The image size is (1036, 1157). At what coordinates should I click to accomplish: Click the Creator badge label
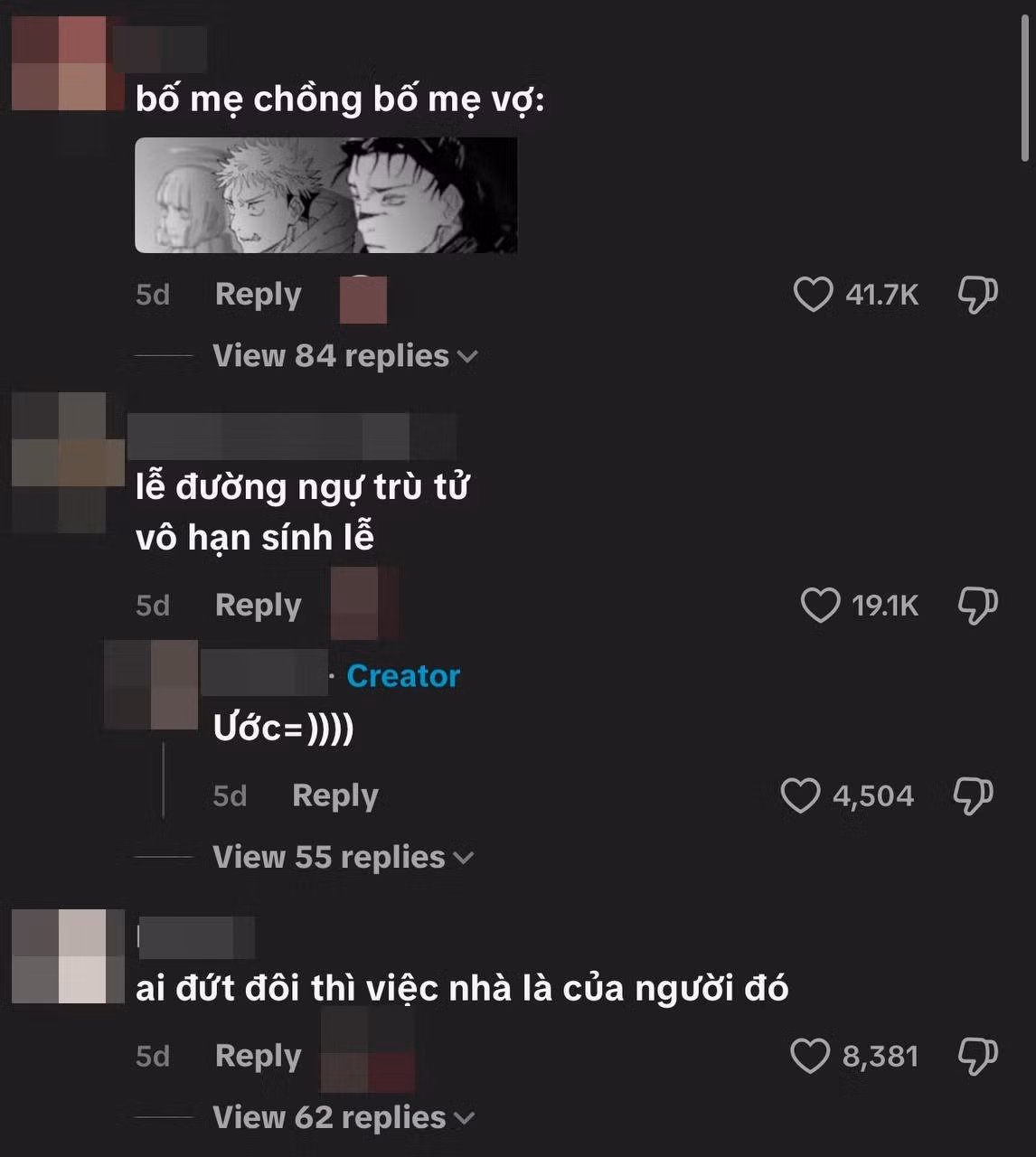[403, 675]
